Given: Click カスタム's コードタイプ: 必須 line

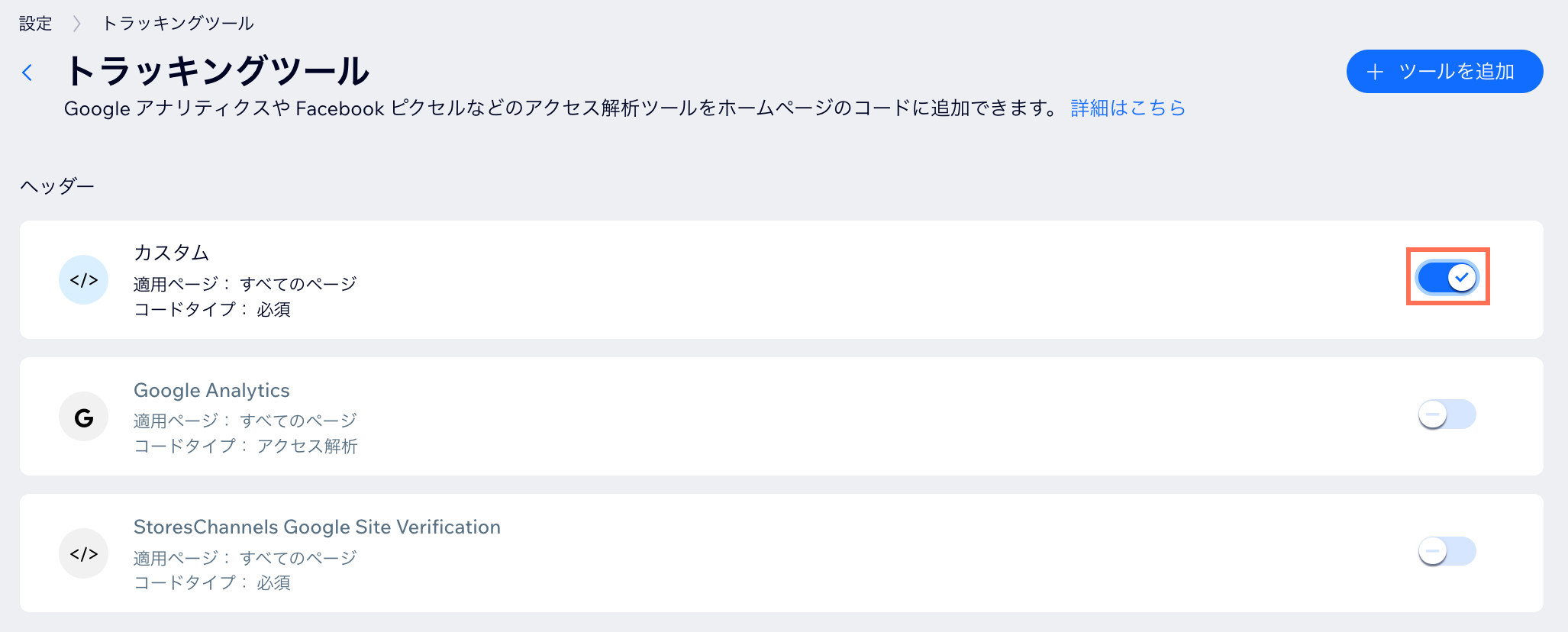Looking at the screenshot, I should pos(212,309).
